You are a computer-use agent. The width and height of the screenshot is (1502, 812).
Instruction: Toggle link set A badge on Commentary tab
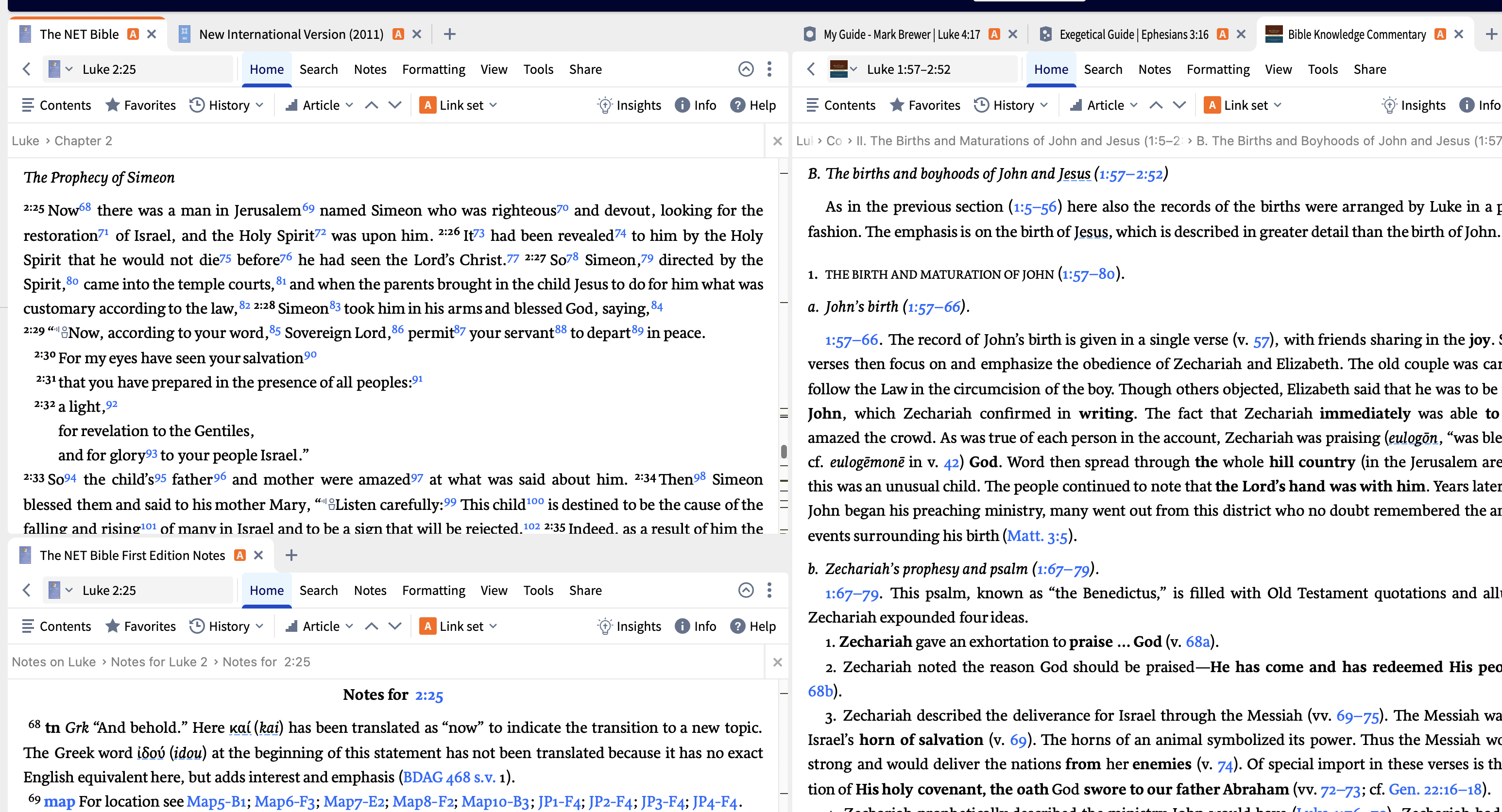[x=1440, y=34]
